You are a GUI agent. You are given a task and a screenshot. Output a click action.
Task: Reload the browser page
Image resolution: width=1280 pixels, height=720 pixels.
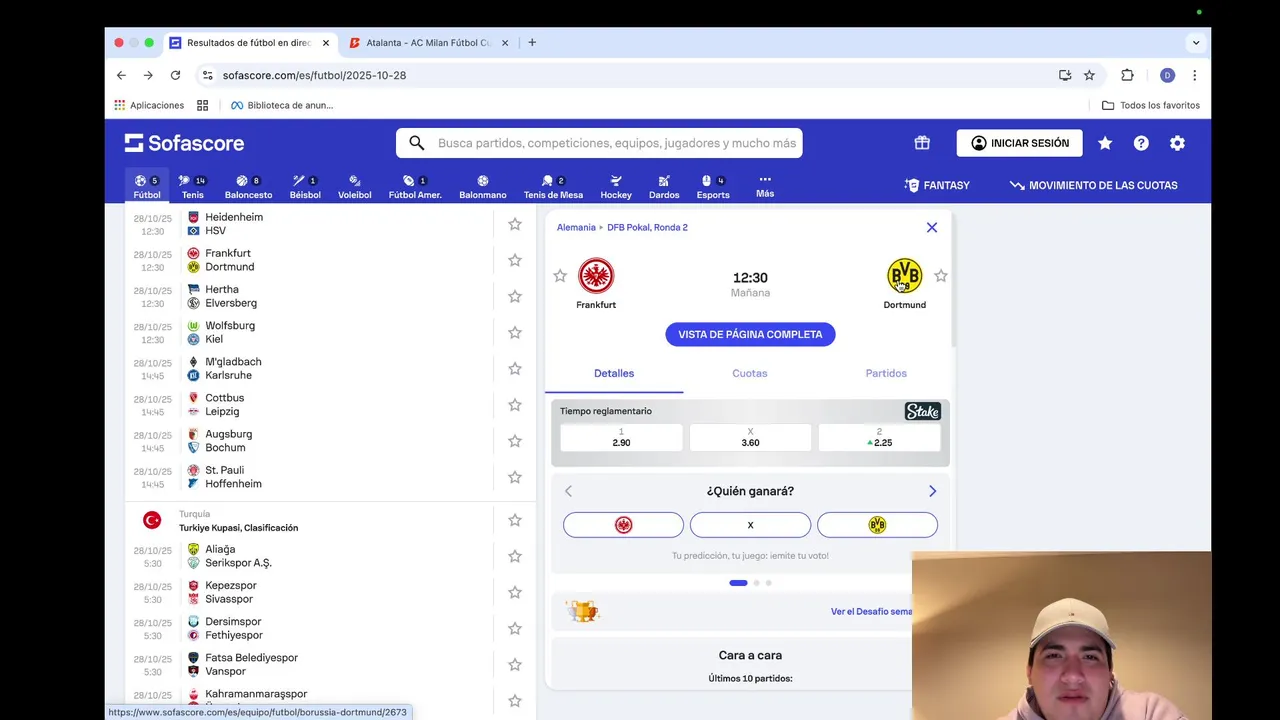click(x=175, y=75)
